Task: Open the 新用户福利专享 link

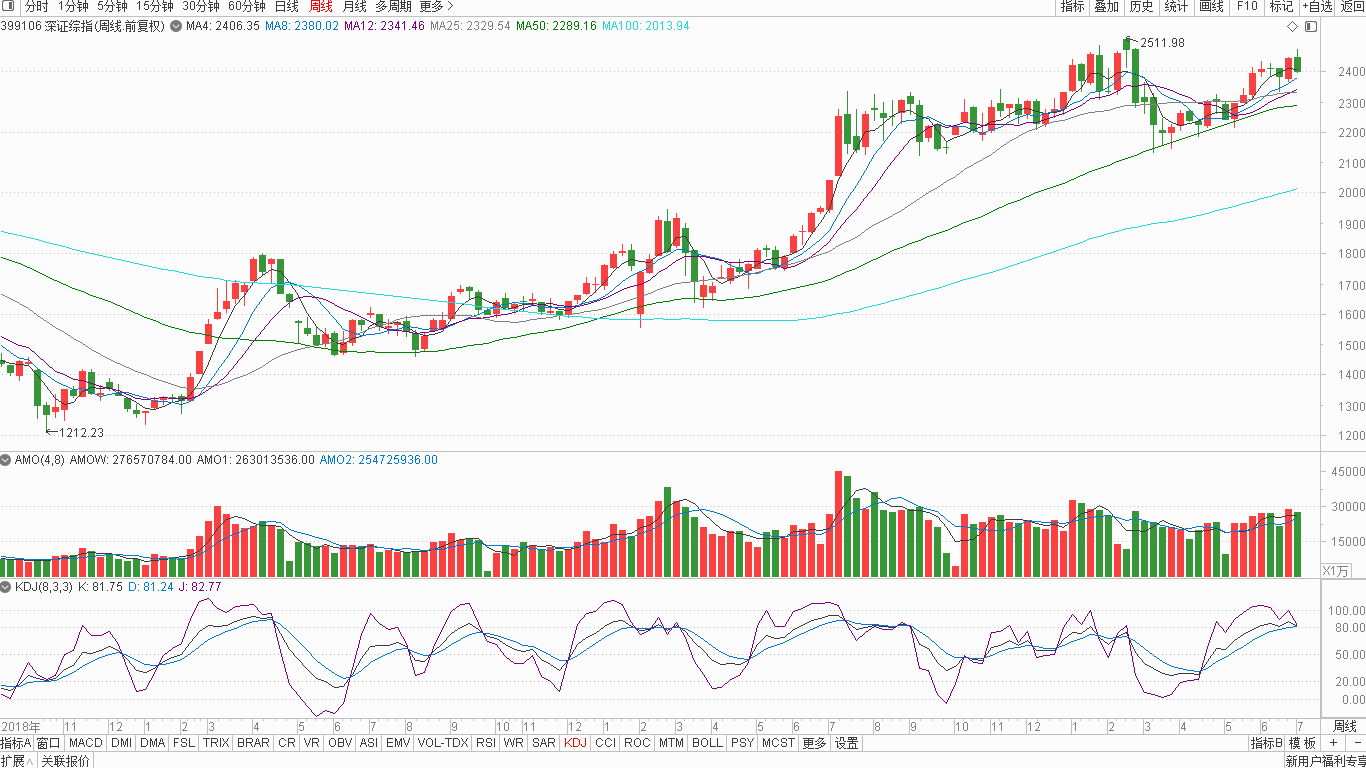Action: [x=1324, y=761]
